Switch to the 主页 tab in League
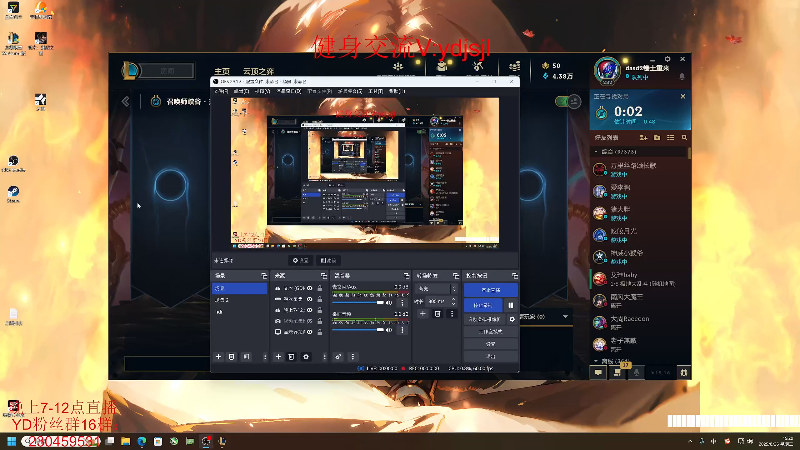Viewport: 800px width, 450px height. pos(222,71)
